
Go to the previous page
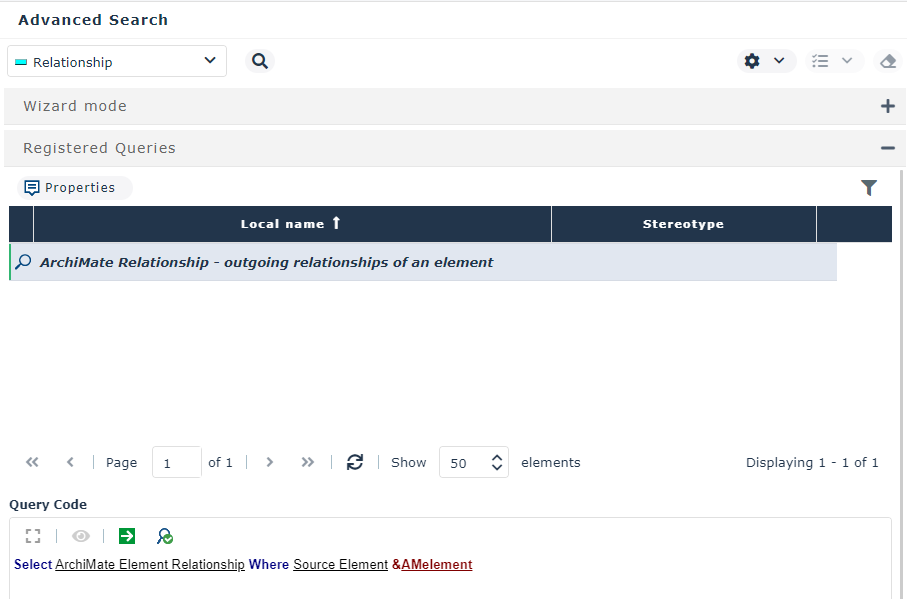pyautogui.click(x=70, y=462)
